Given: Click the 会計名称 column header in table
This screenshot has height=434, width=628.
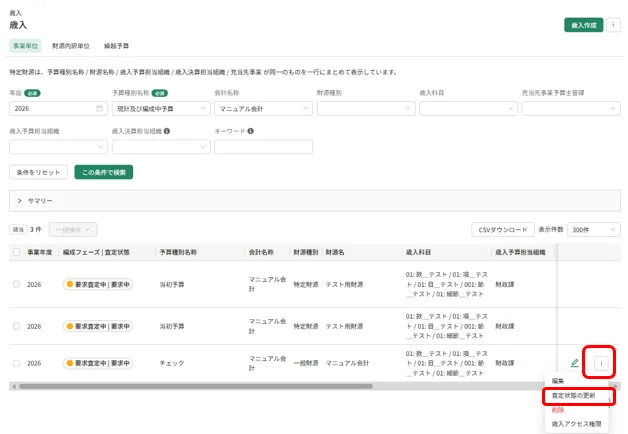Looking at the screenshot, I should 261,252.
